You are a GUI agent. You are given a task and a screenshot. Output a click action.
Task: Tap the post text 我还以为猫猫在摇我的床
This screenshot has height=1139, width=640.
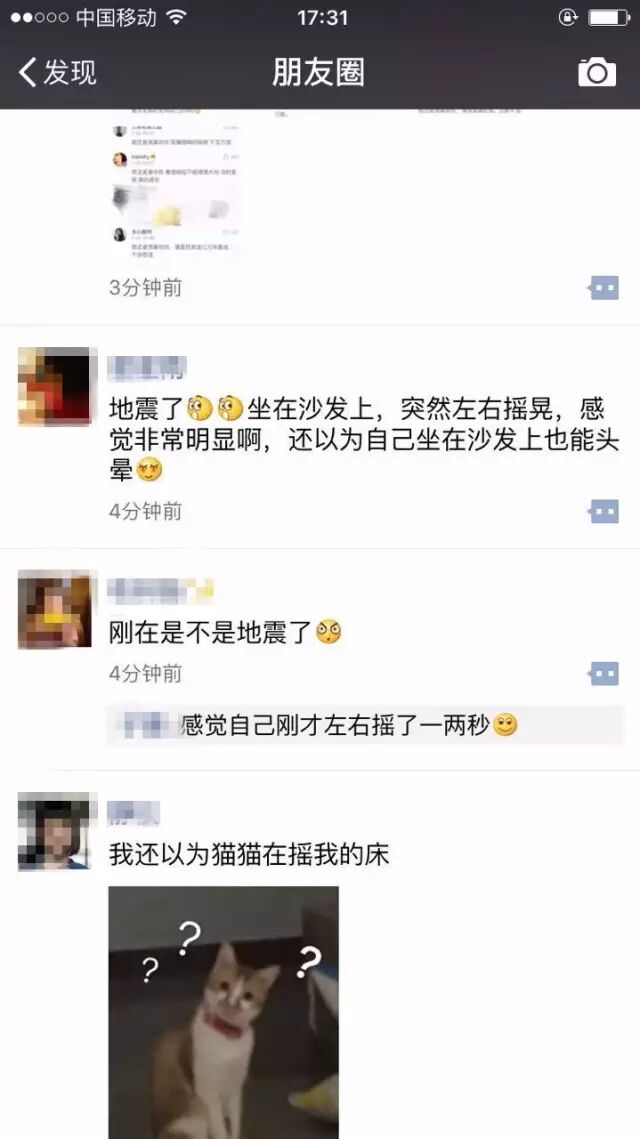pos(249,854)
